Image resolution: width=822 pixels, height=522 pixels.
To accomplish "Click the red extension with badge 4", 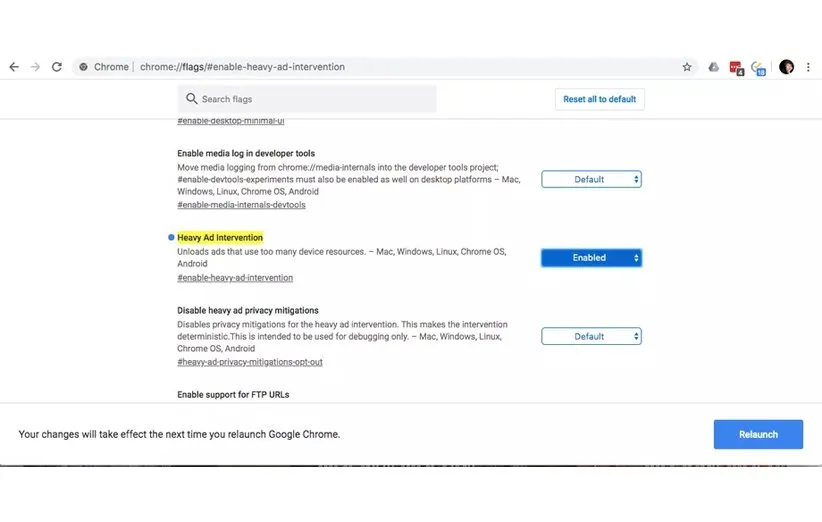I will [x=736, y=67].
